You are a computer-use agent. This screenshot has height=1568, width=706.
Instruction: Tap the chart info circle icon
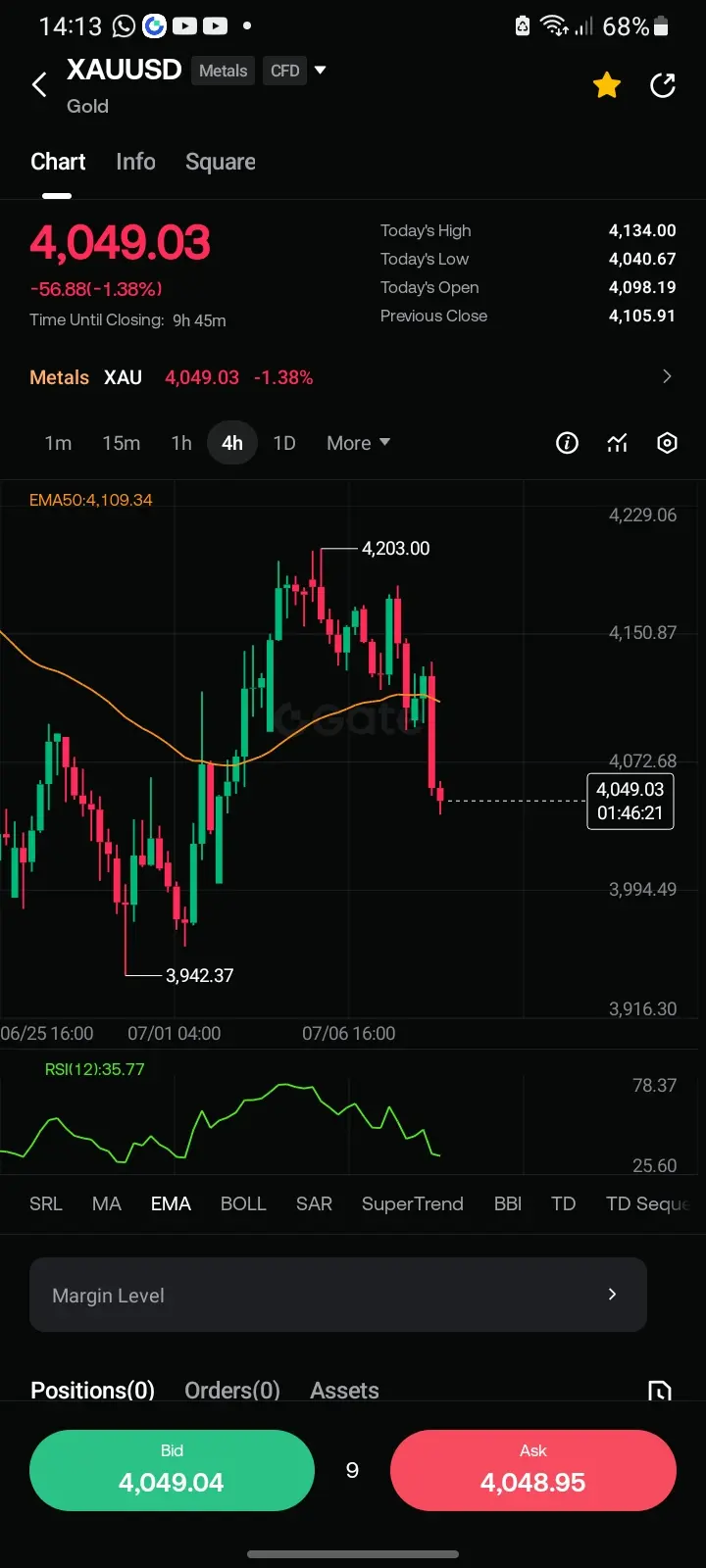coord(567,443)
